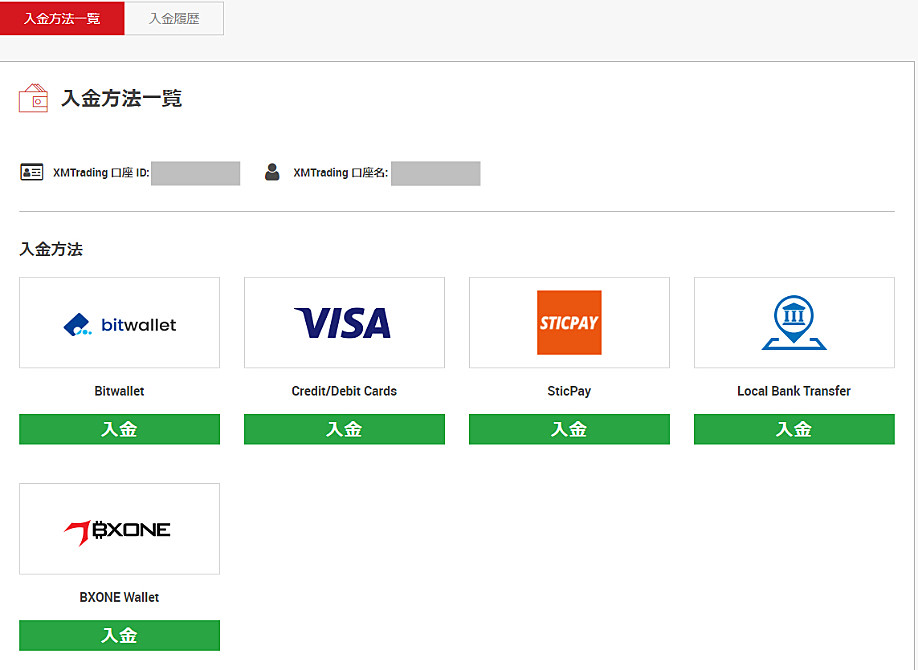The height and width of the screenshot is (670, 918).
Task: Click the ID card icon beside 口座 ID
Action: tap(32, 172)
